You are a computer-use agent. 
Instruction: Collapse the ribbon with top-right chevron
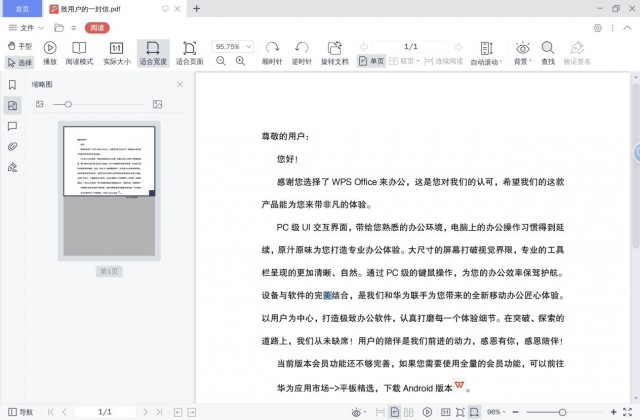(x=628, y=28)
